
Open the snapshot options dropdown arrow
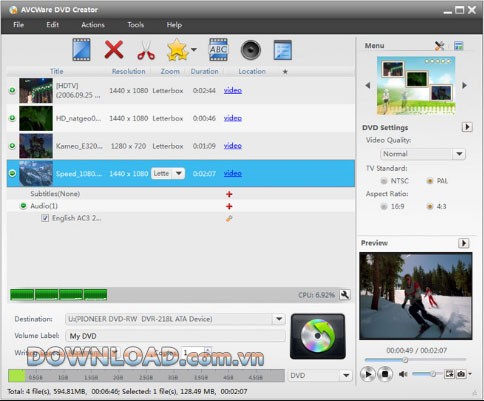coord(470,374)
